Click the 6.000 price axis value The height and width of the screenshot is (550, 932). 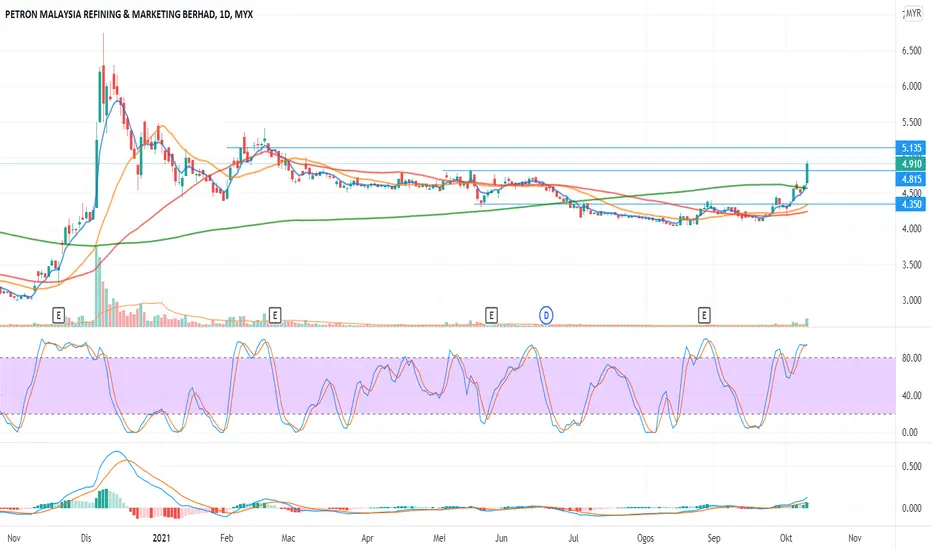(x=911, y=86)
